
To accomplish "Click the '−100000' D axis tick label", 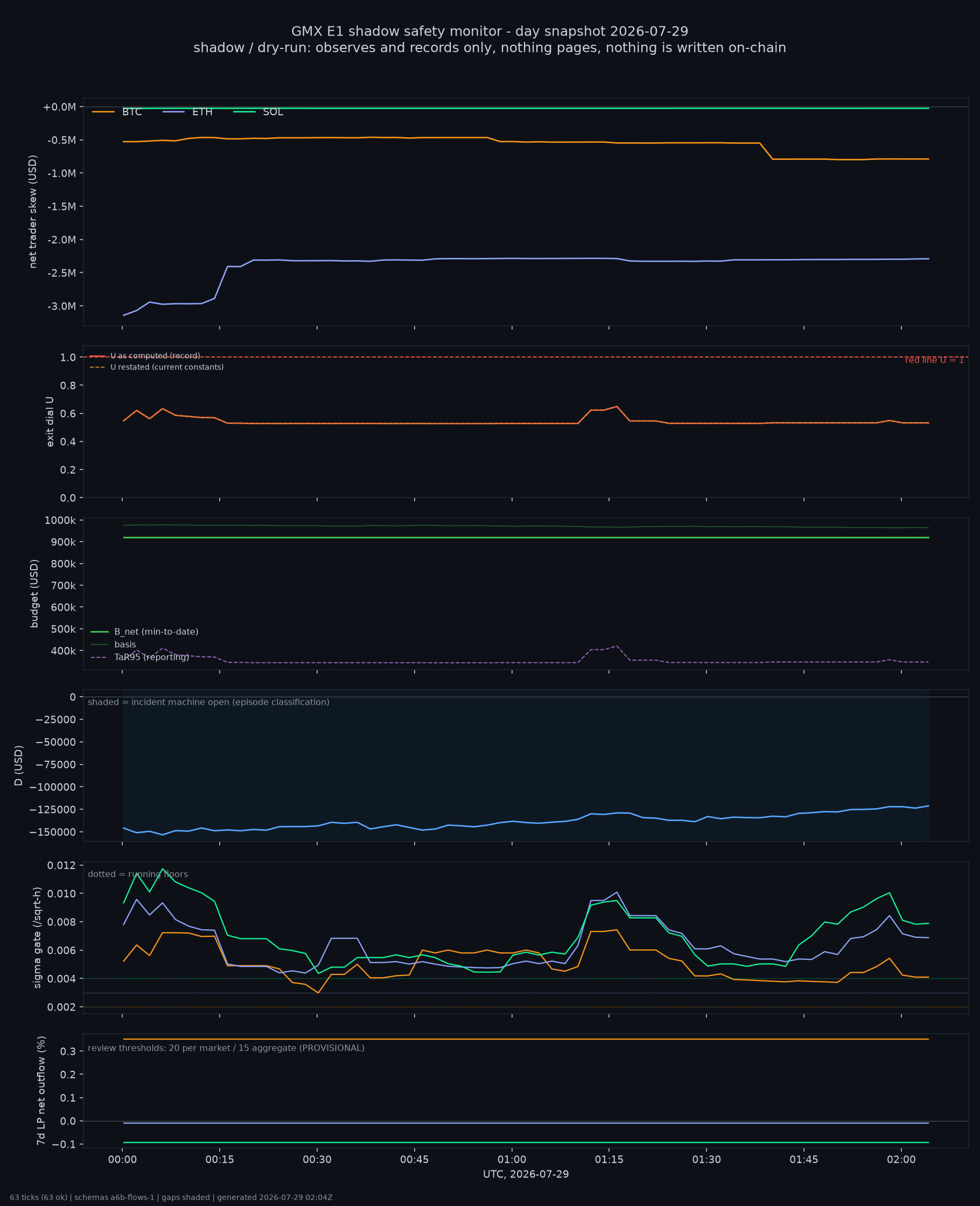I will [53, 787].
